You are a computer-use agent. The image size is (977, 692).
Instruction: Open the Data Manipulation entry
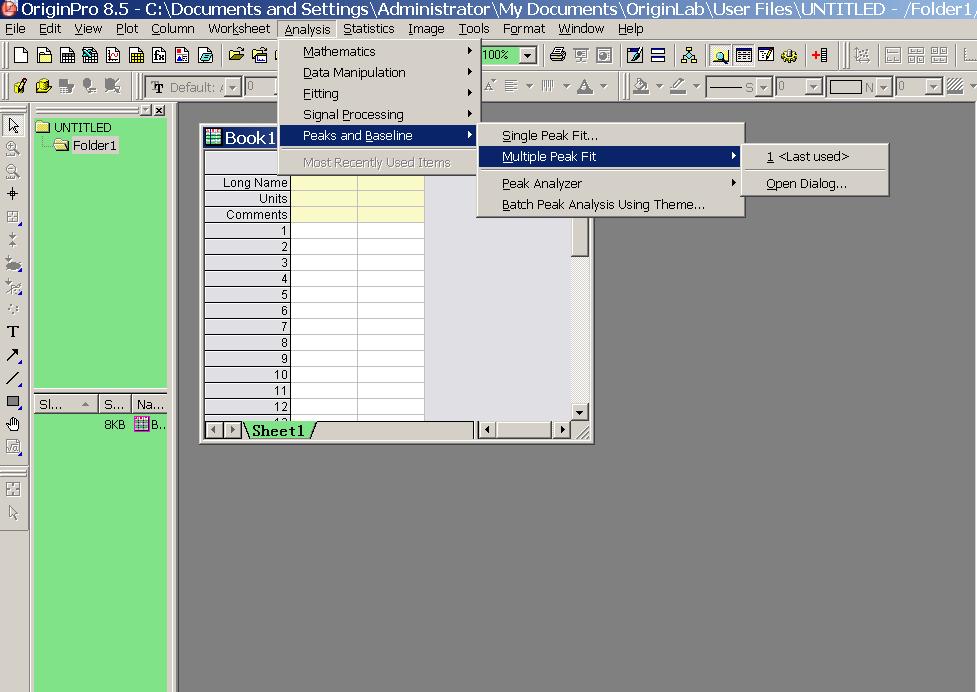[379, 73]
